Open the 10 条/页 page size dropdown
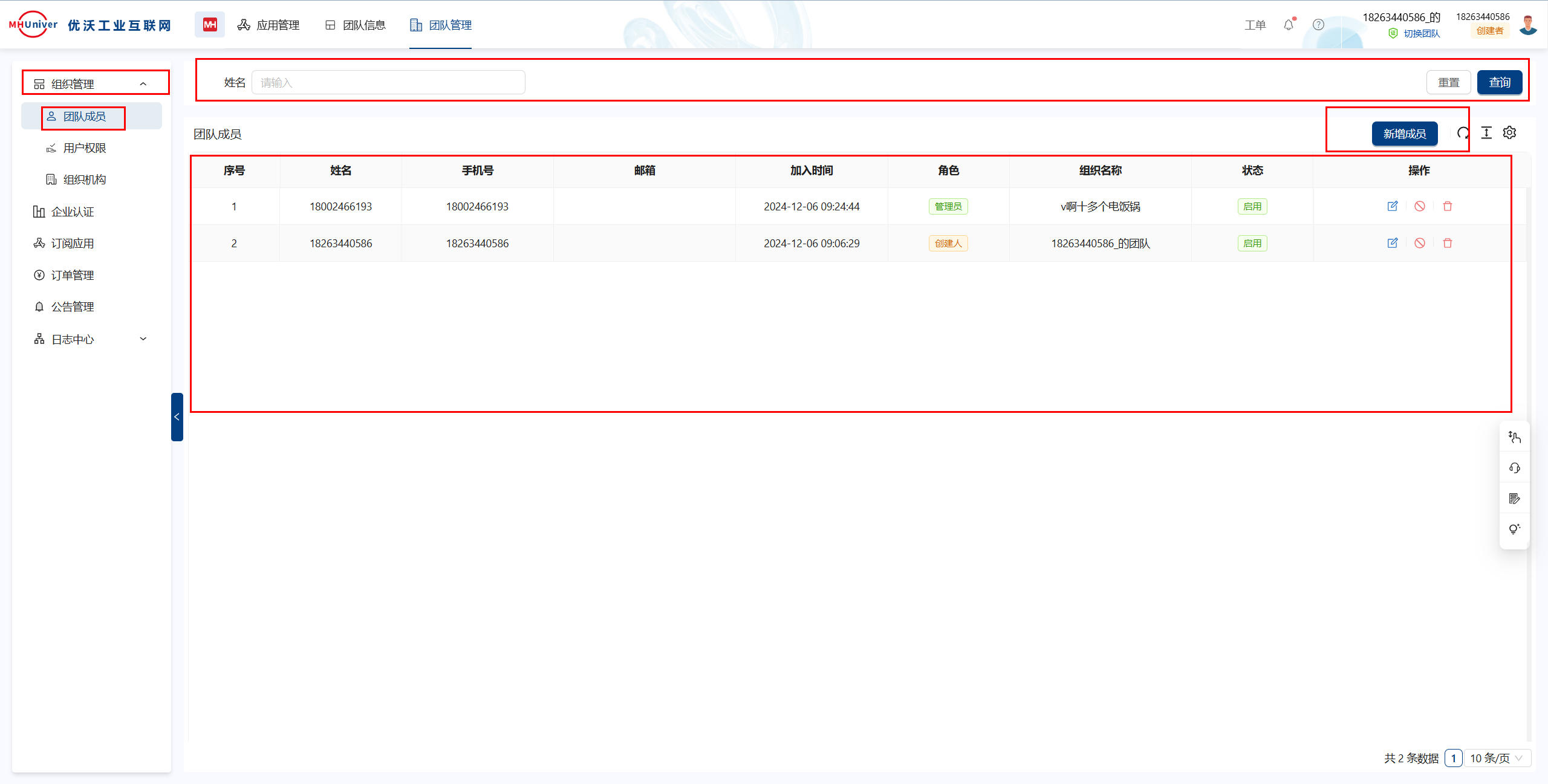This screenshot has width=1548, height=784. tap(1497, 758)
